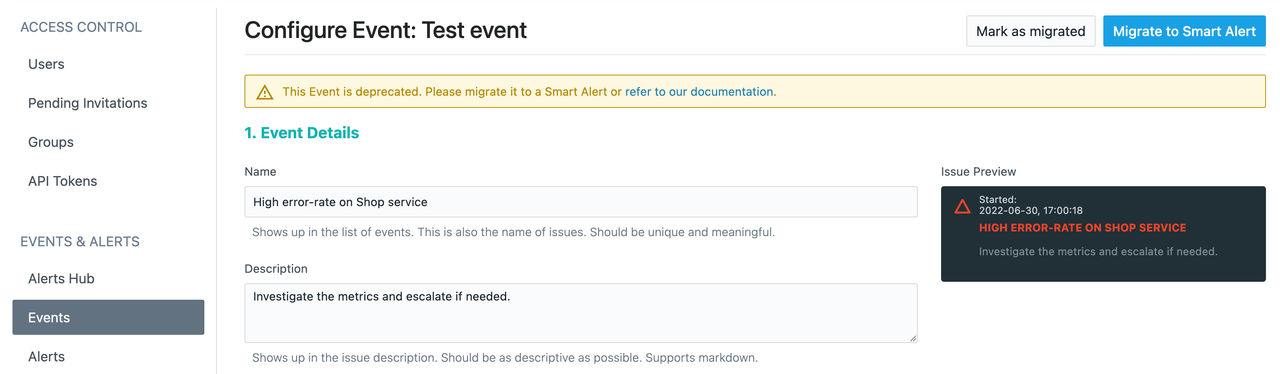
Task: Click Migrate to Smart Alert button
Action: (1184, 31)
